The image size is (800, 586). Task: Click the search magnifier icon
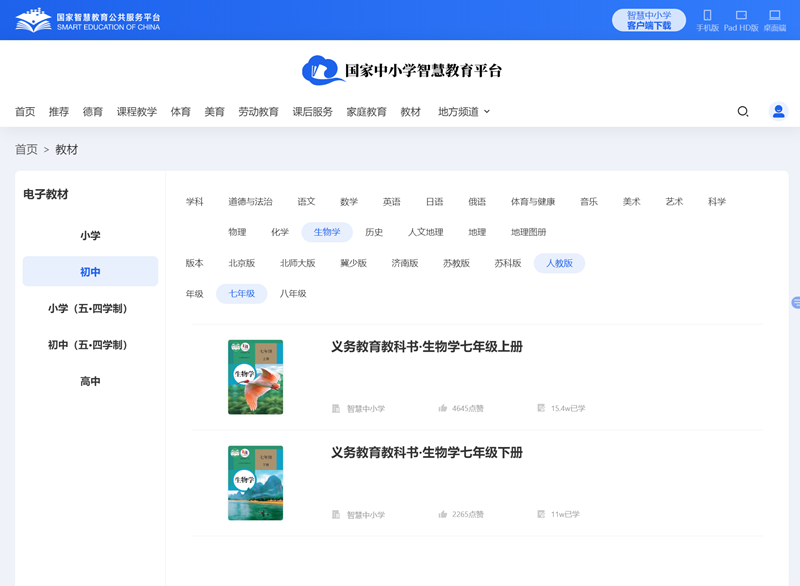pyautogui.click(x=743, y=111)
